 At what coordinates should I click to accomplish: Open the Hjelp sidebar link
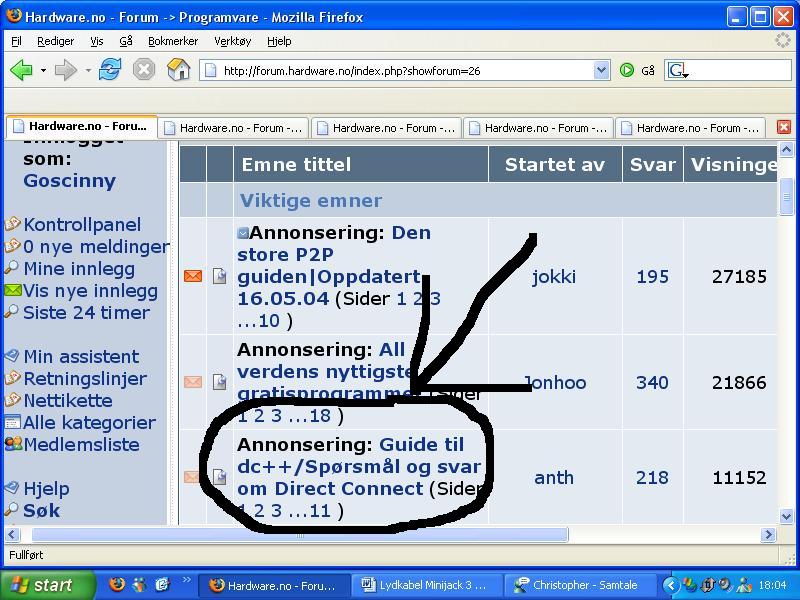tap(46, 489)
